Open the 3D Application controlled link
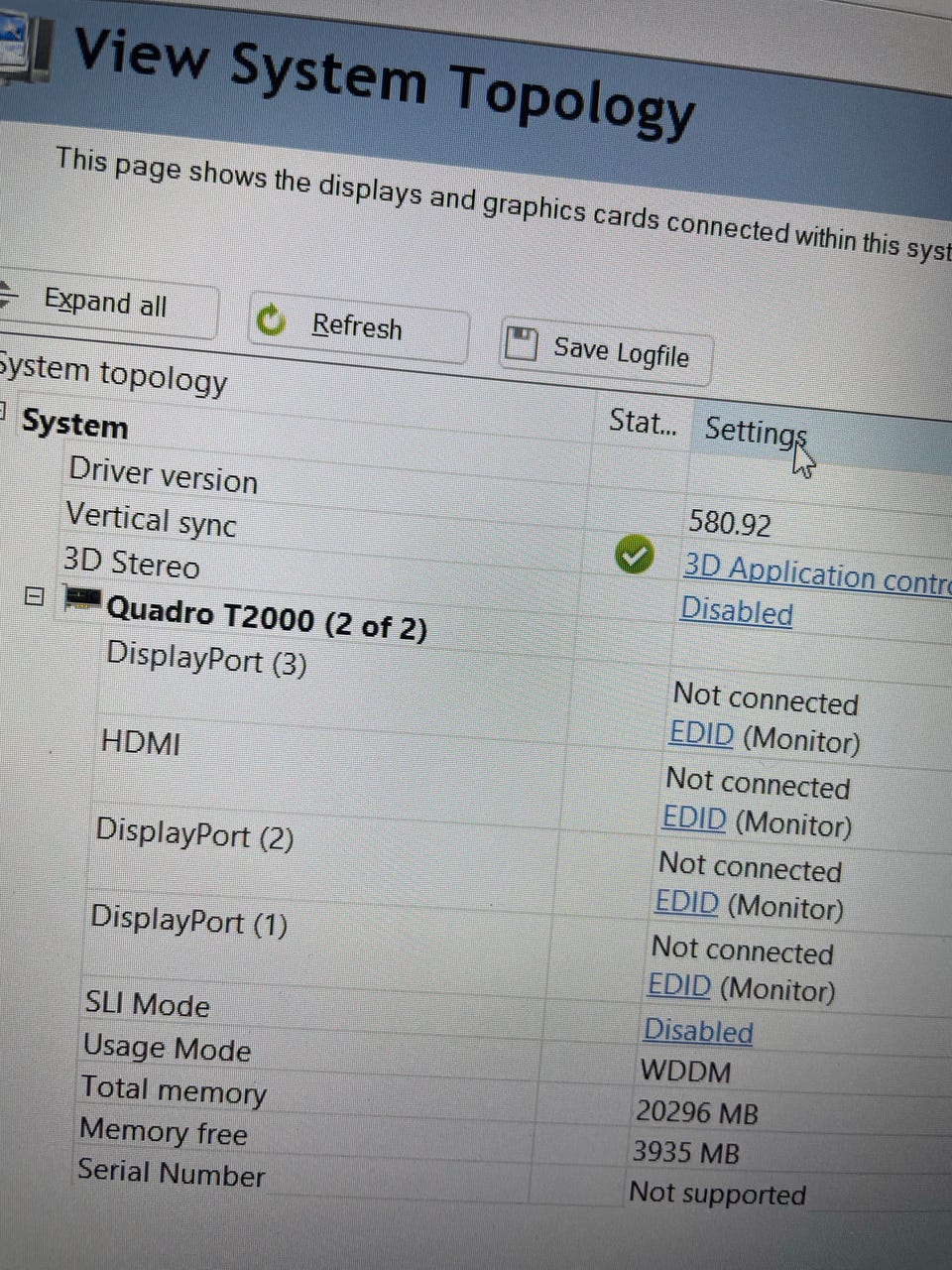Screen dimensions: 952x1270 tap(815, 573)
